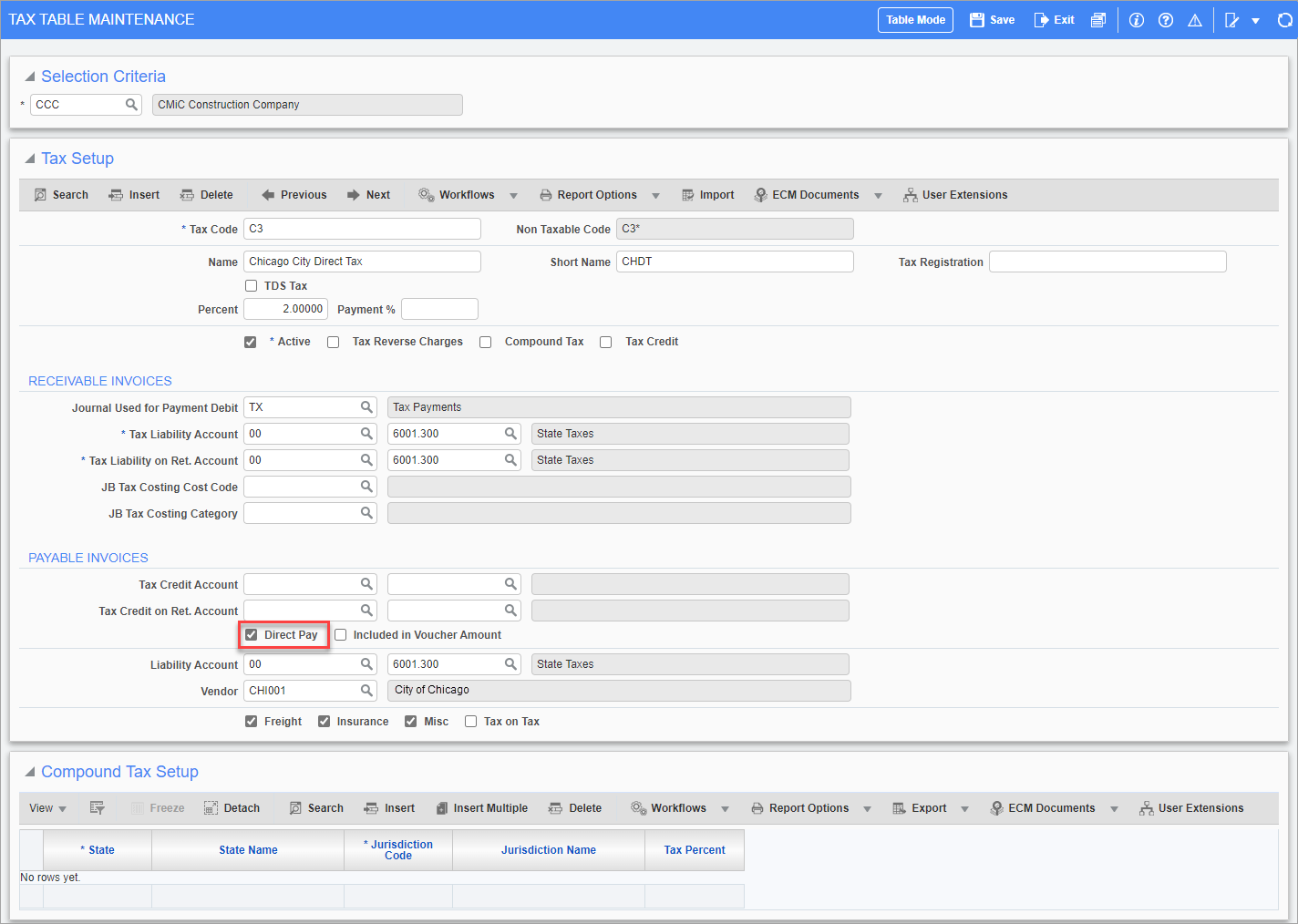Sort by the Tax Percent column header
The image size is (1298, 924).
(x=695, y=850)
